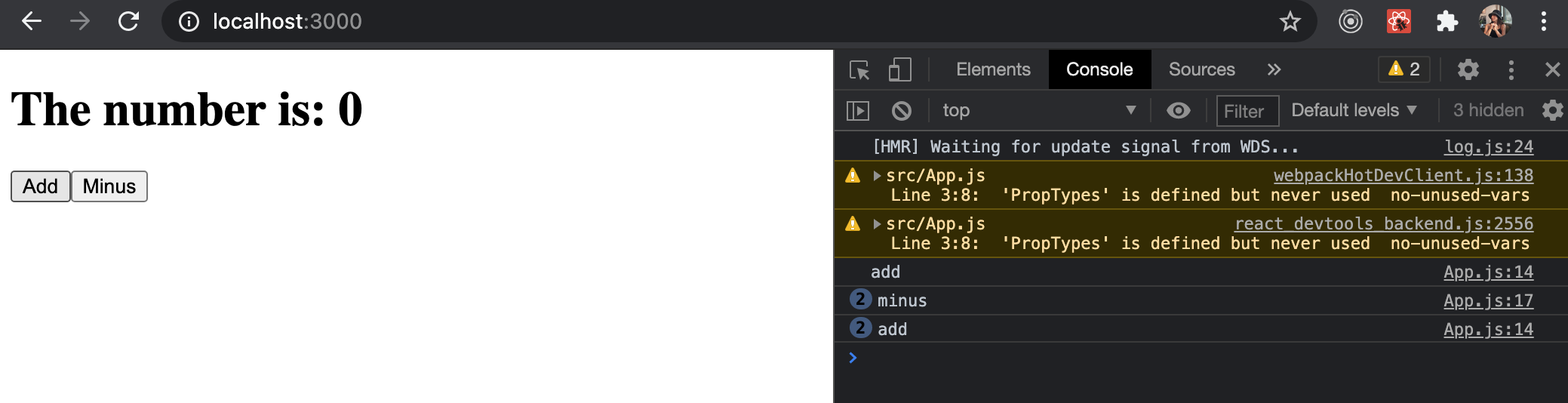1568x403 pixels.
Task: Show more DevTools tabs via double chevron
Action: pyautogui.click(x=1274, y=69)
